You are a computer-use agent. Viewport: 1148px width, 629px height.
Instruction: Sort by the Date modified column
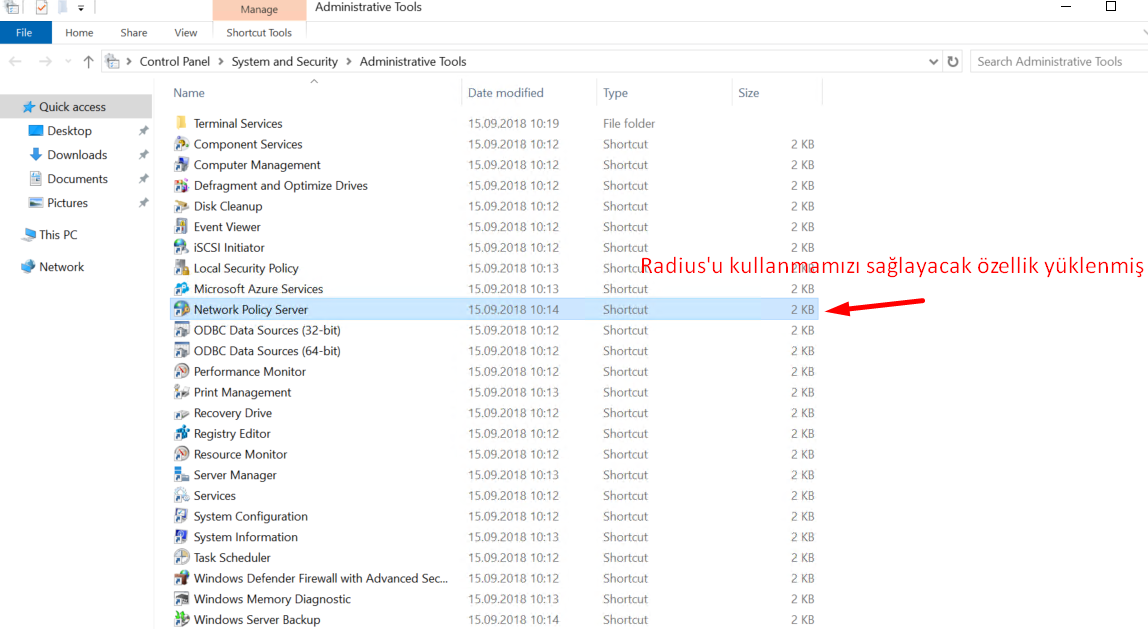coord(506,93)
